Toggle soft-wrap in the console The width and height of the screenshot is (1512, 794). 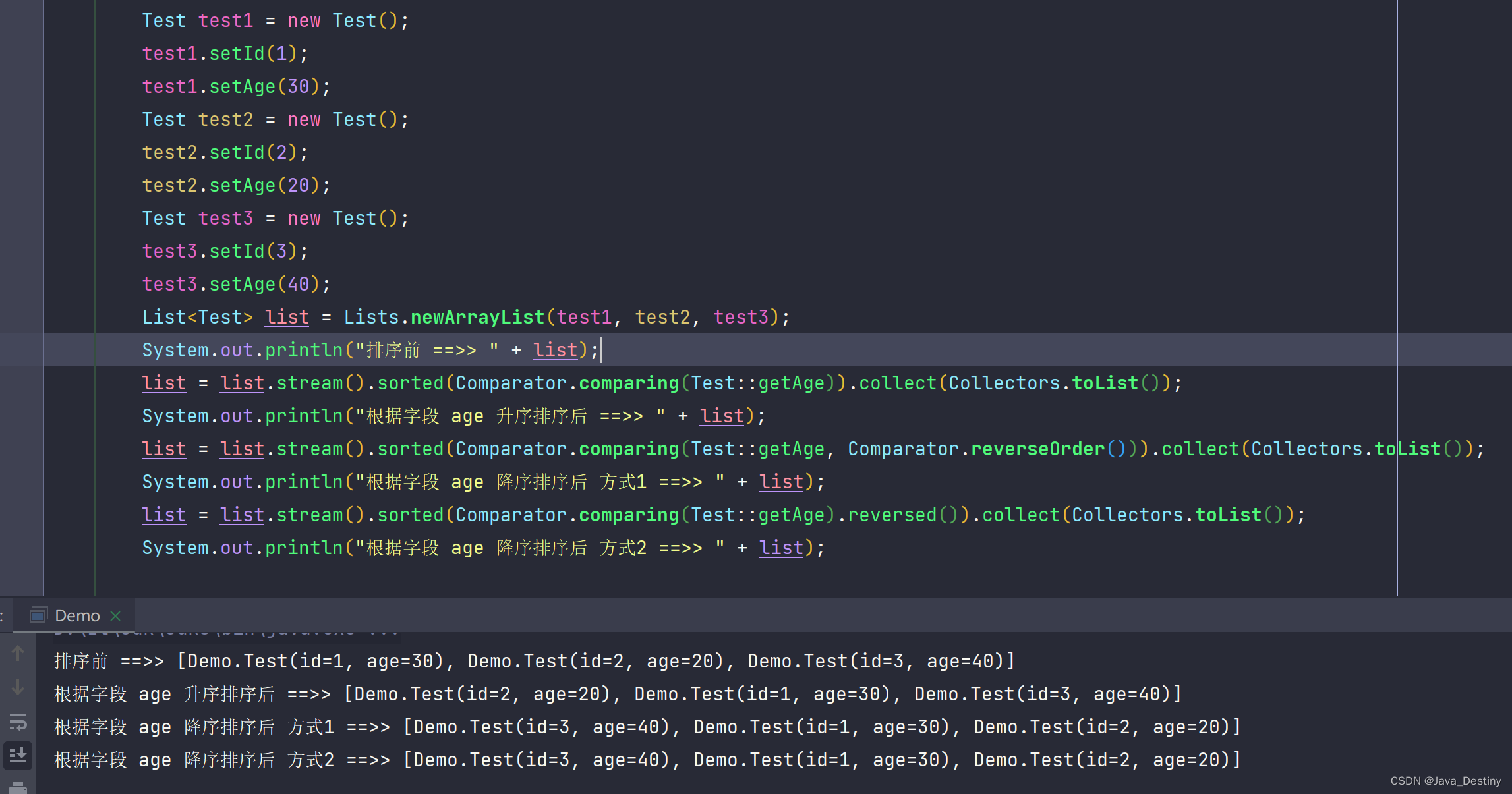pos(18,722)
